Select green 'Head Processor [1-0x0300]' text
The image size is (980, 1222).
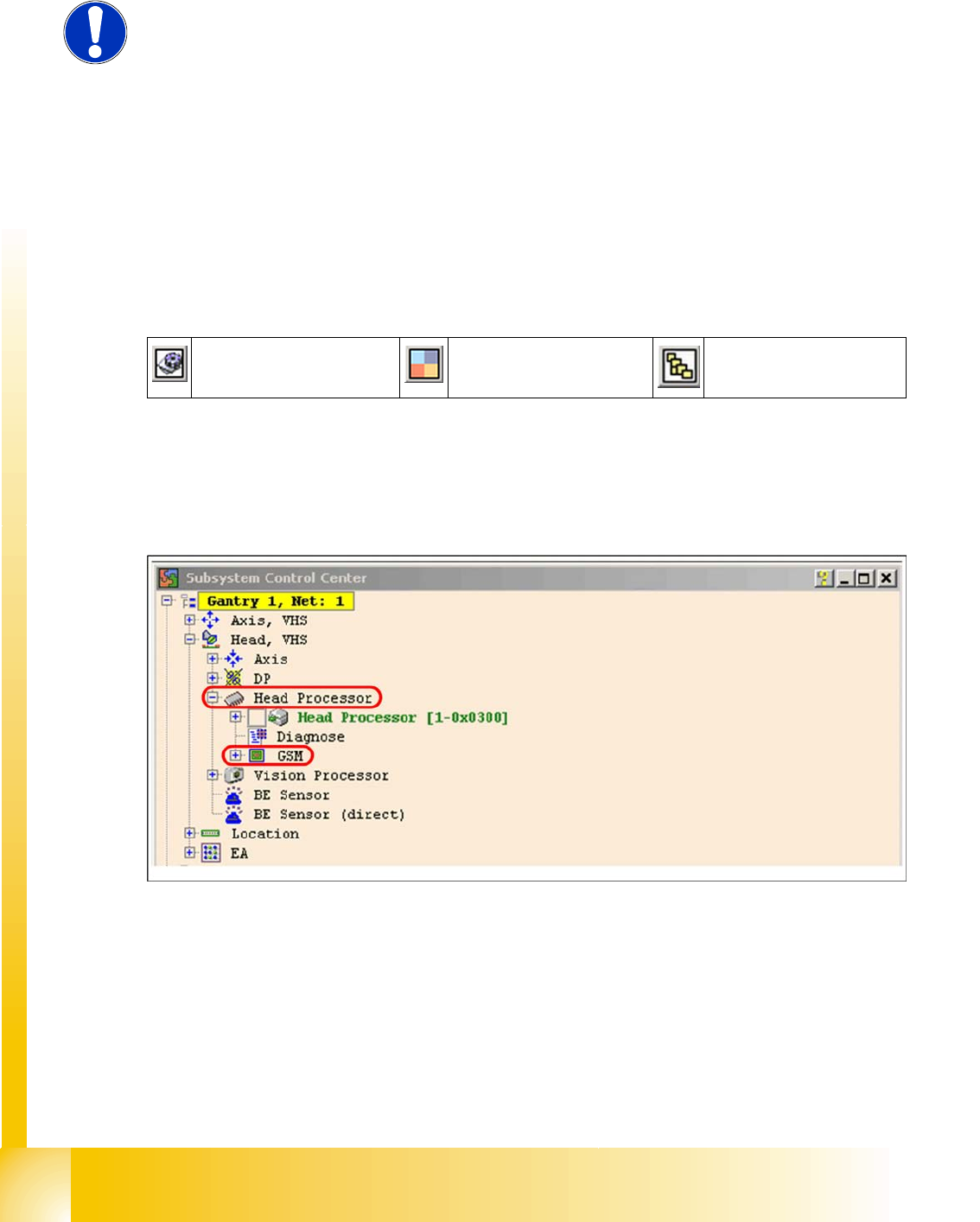point(403,717)
